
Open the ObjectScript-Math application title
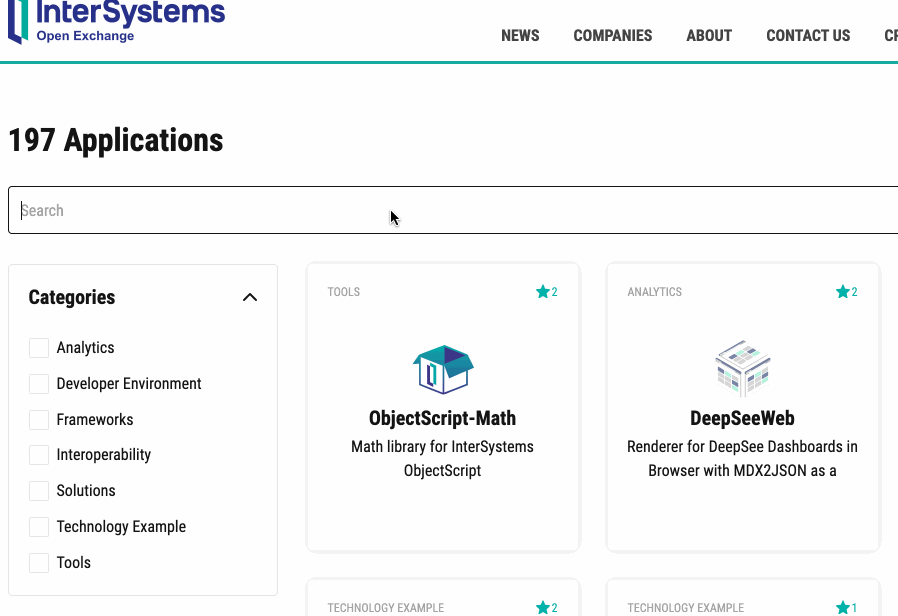pyautogui.click(x=442, y=418)
